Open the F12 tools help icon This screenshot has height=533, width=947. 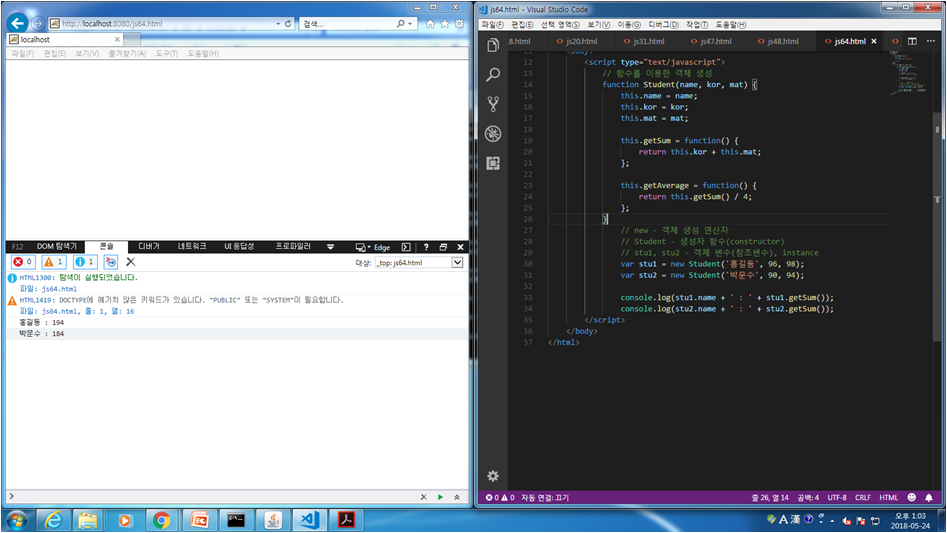[426, 247]
